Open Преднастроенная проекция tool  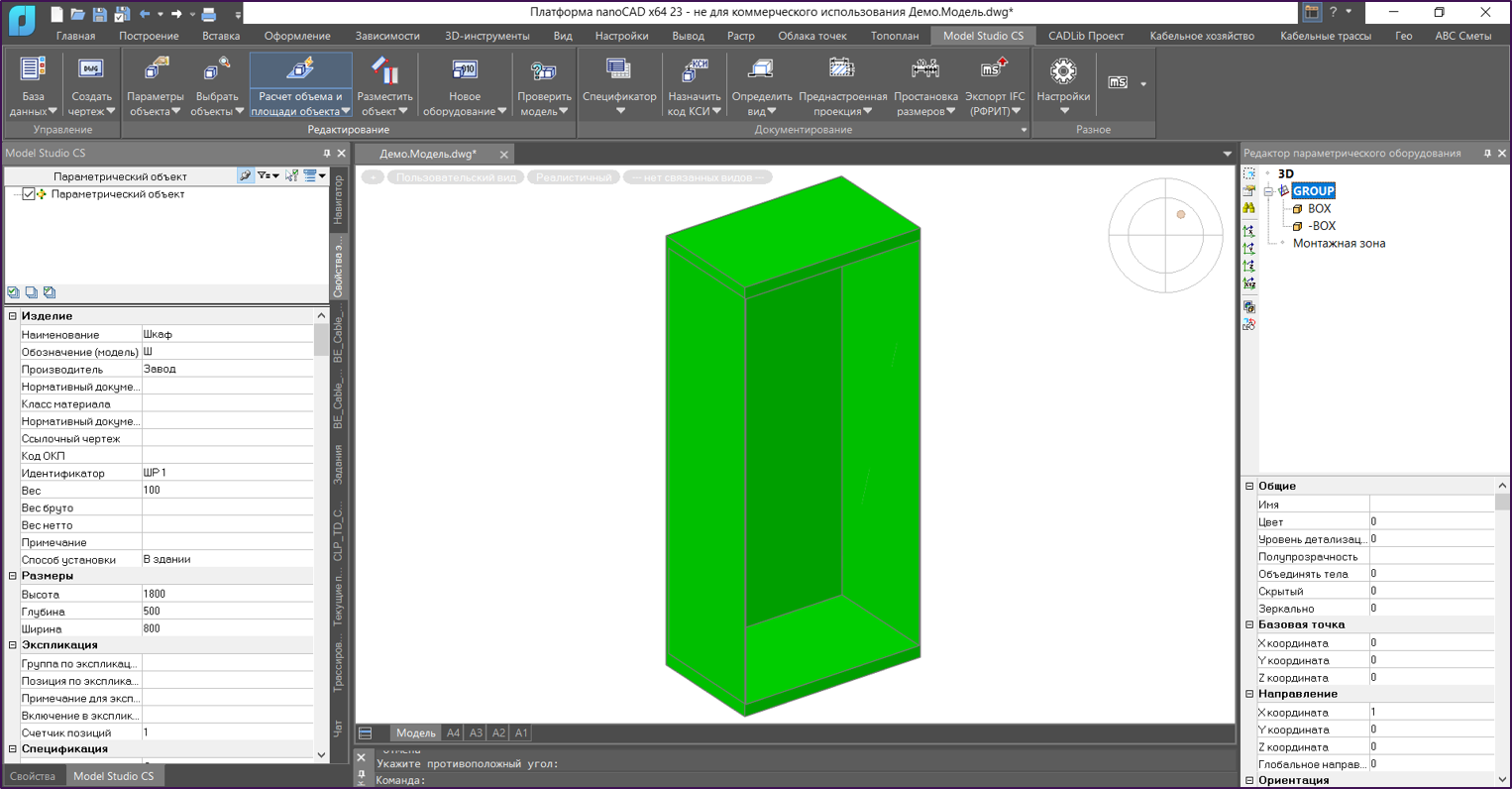842,86
